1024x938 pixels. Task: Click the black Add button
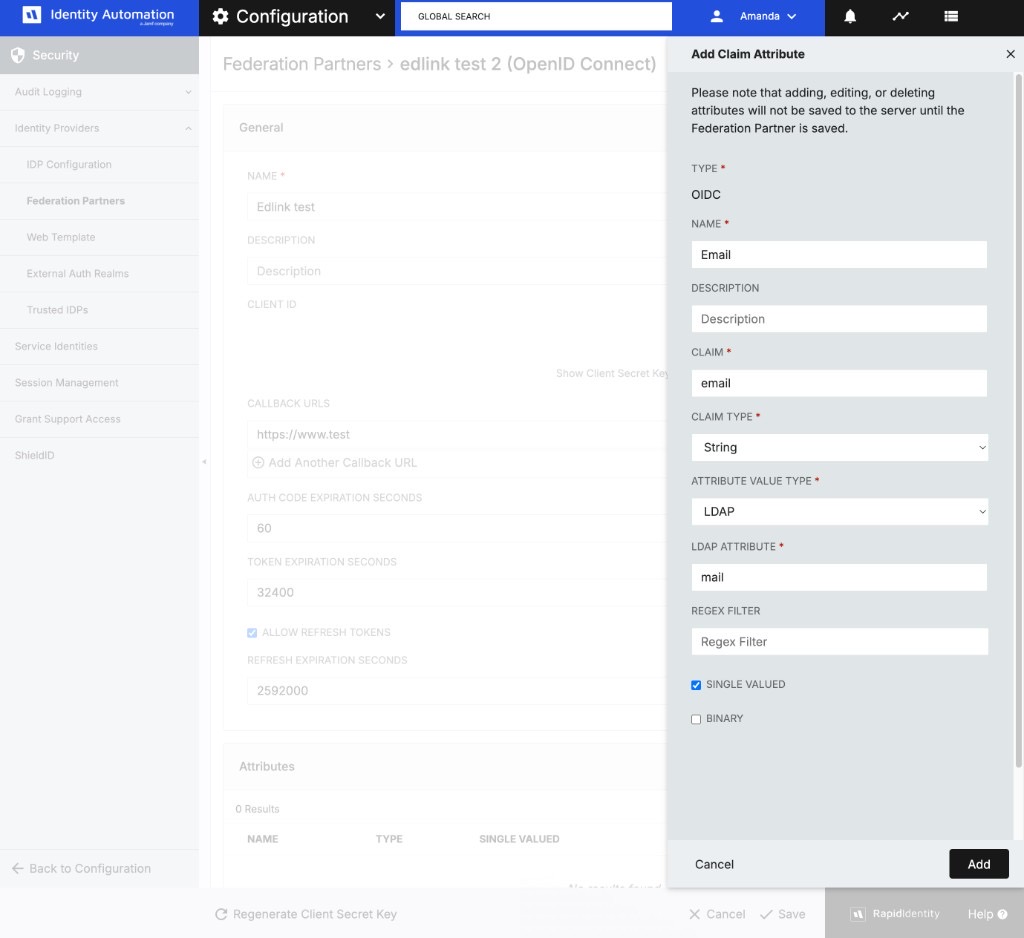(x=978, y=864)
